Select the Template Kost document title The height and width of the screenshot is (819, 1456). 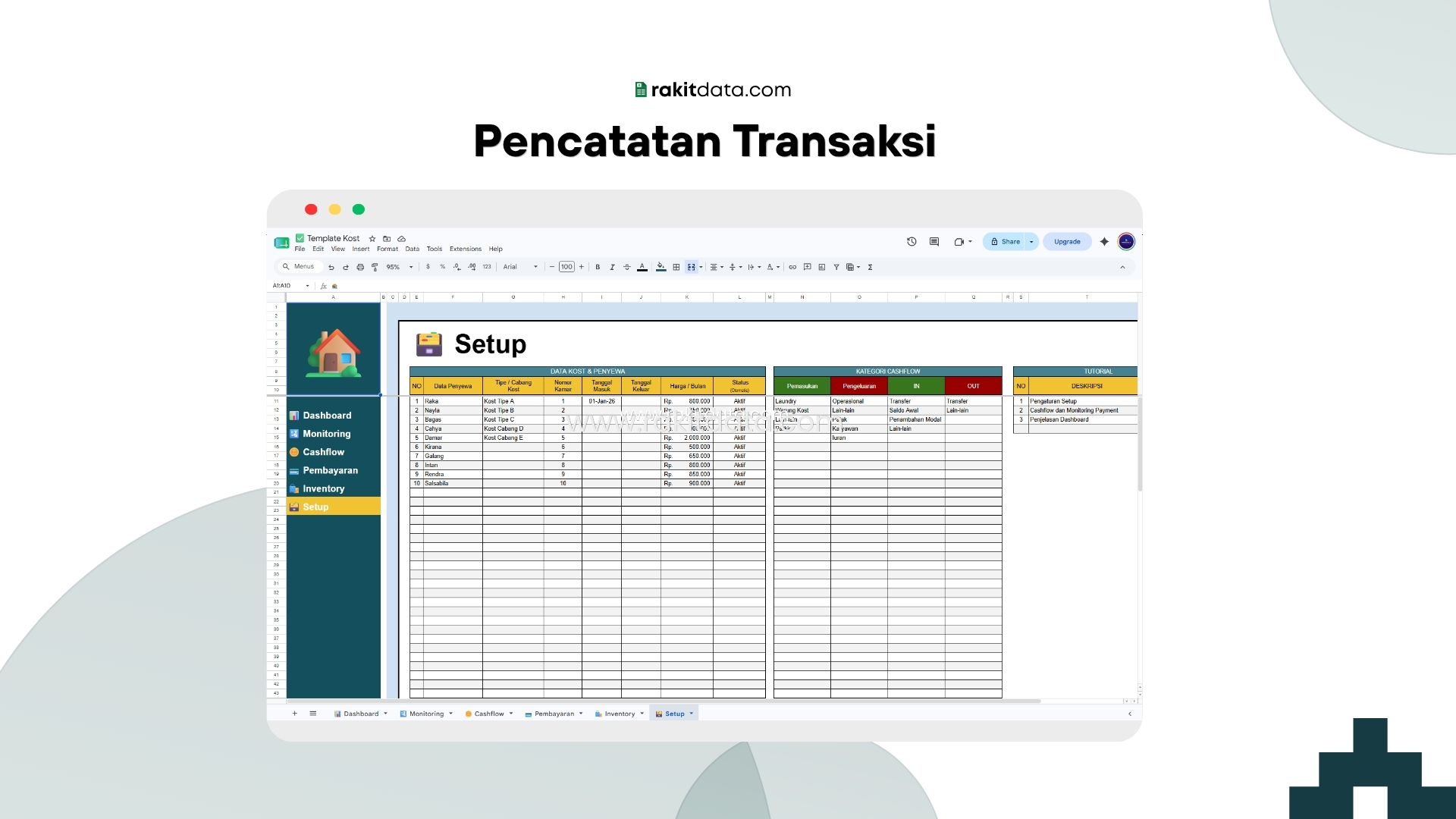coord(333,238)
